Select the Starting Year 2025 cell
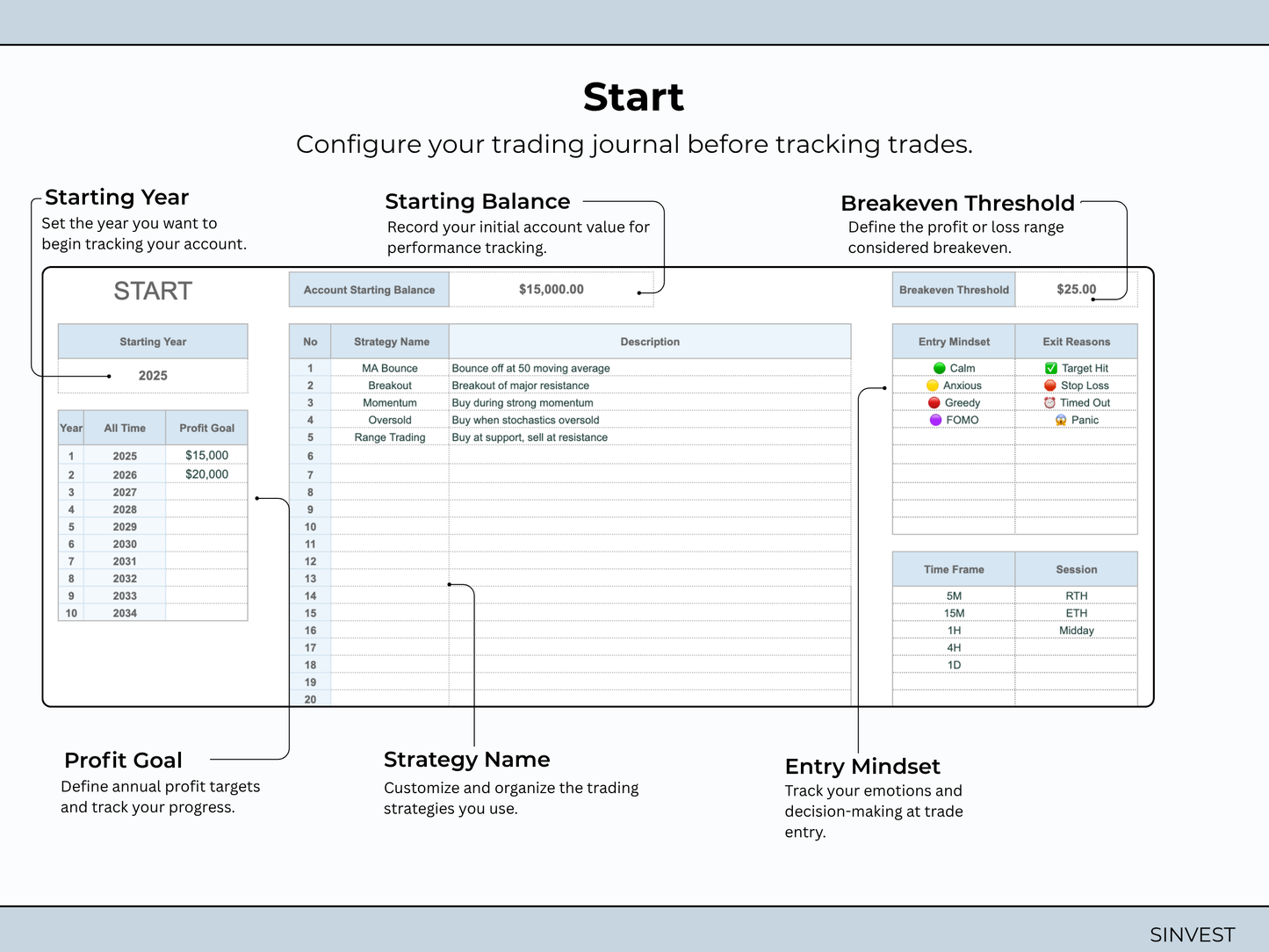1269x952 pixels. pyautogui.click(x=153, y=376)
